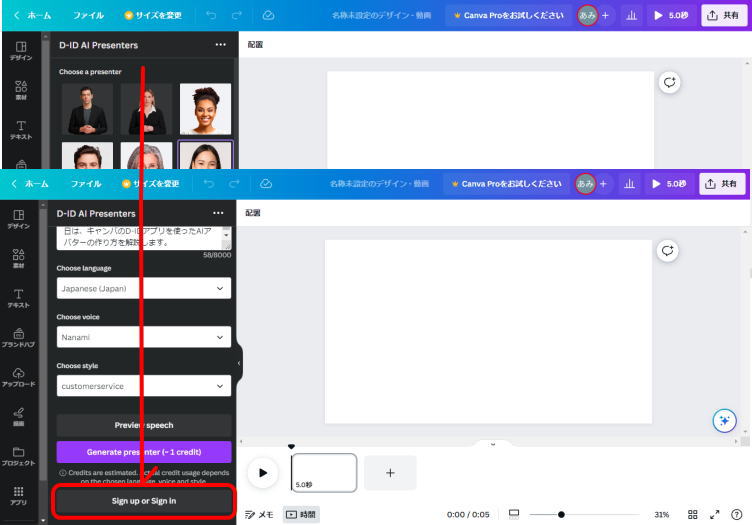Click the Preview speech button
752x525 pixels.
[x=144, y=425]
